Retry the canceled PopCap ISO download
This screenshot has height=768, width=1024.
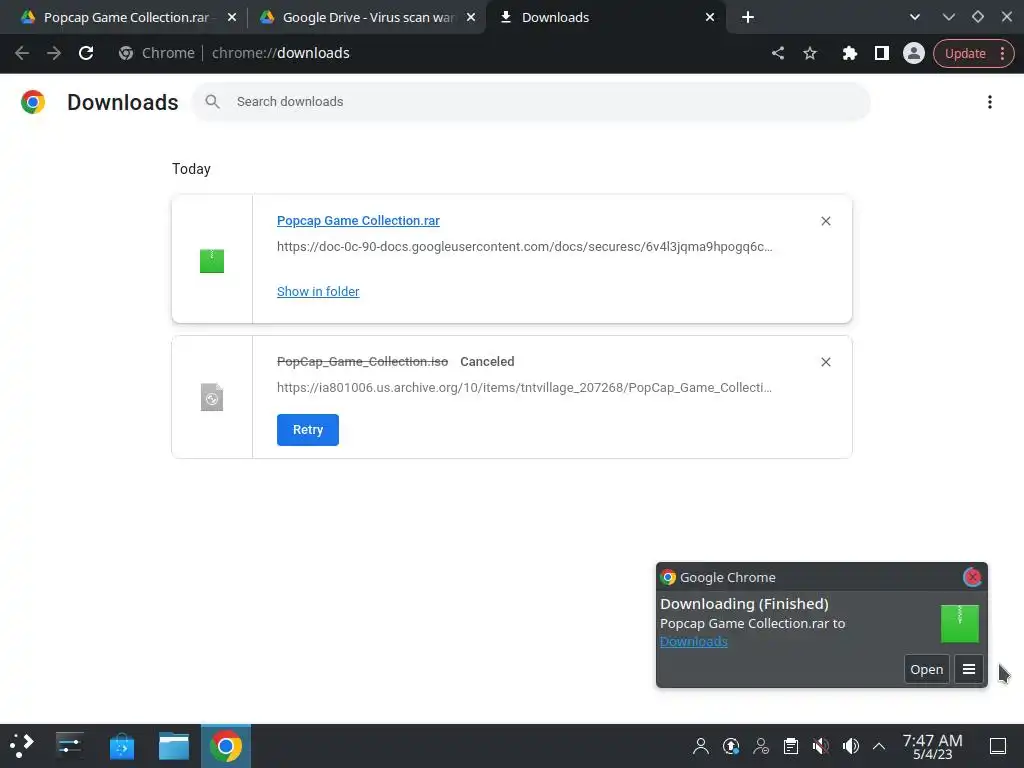308,430
